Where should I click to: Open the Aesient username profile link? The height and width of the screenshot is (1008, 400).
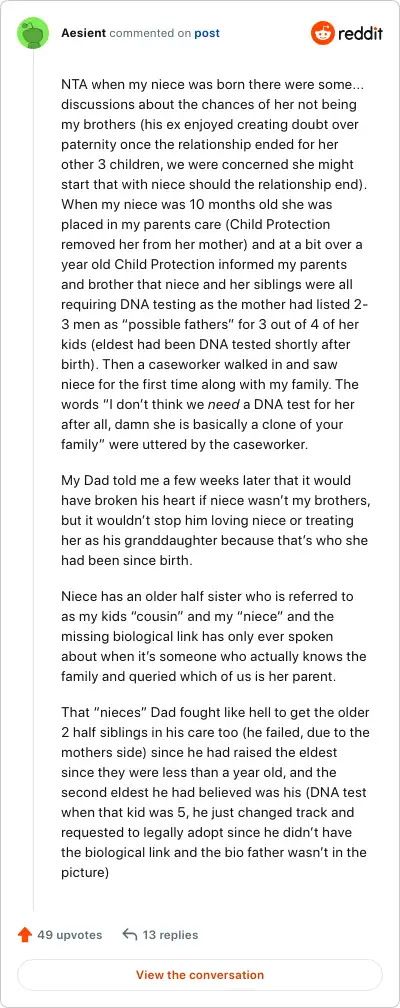tap(84, 33)
